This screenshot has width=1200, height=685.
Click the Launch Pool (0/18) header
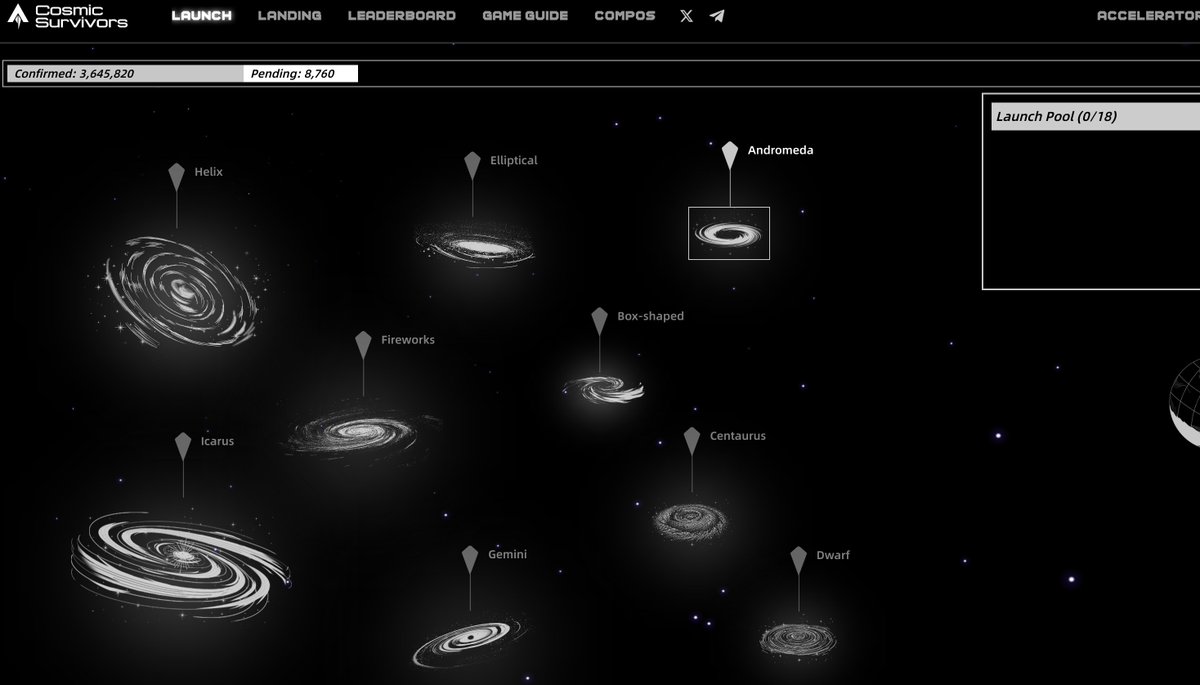click(1095, 116)
